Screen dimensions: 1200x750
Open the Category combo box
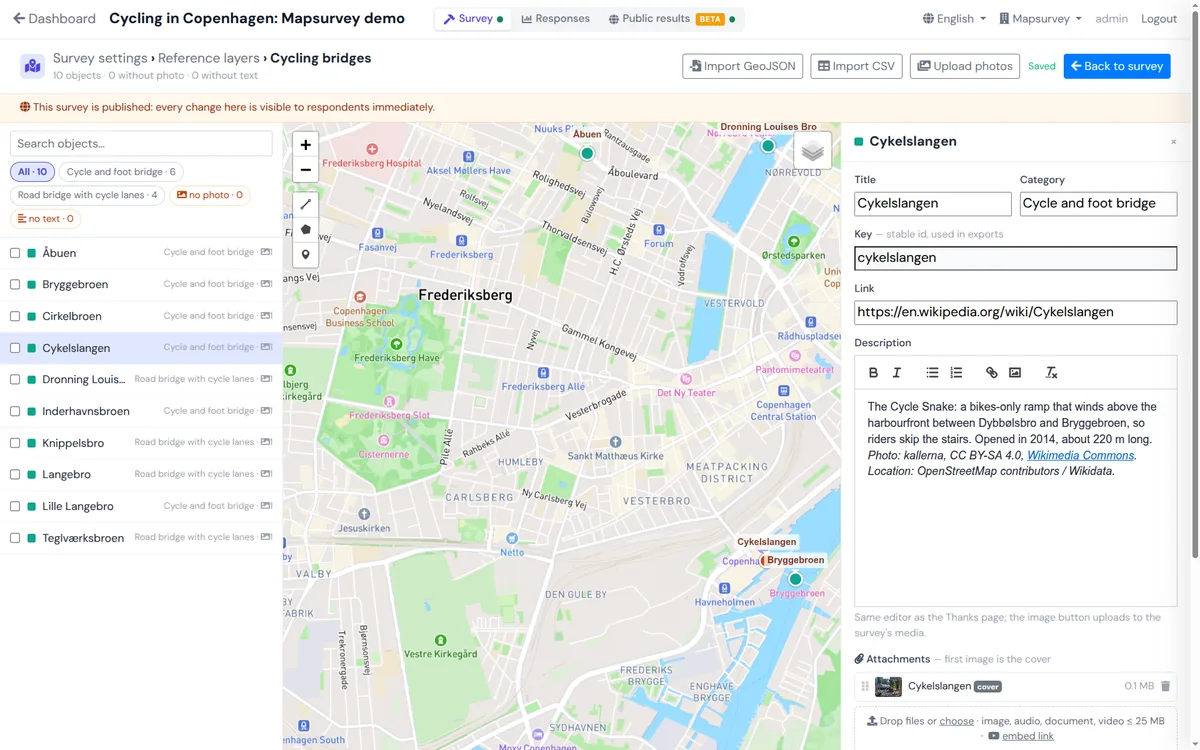(x=1098, y=203)
